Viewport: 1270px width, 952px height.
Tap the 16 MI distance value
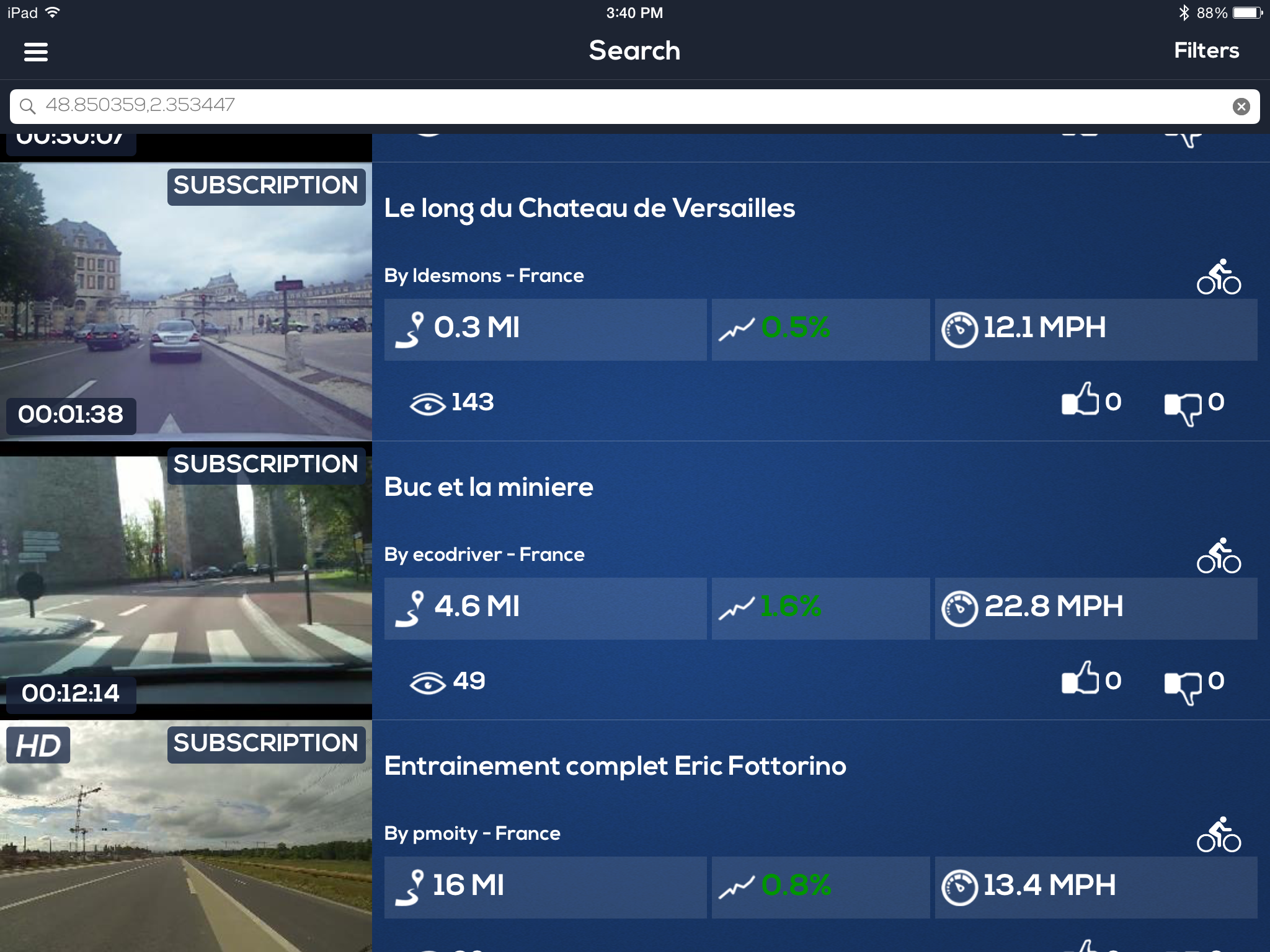coord(468,885)
